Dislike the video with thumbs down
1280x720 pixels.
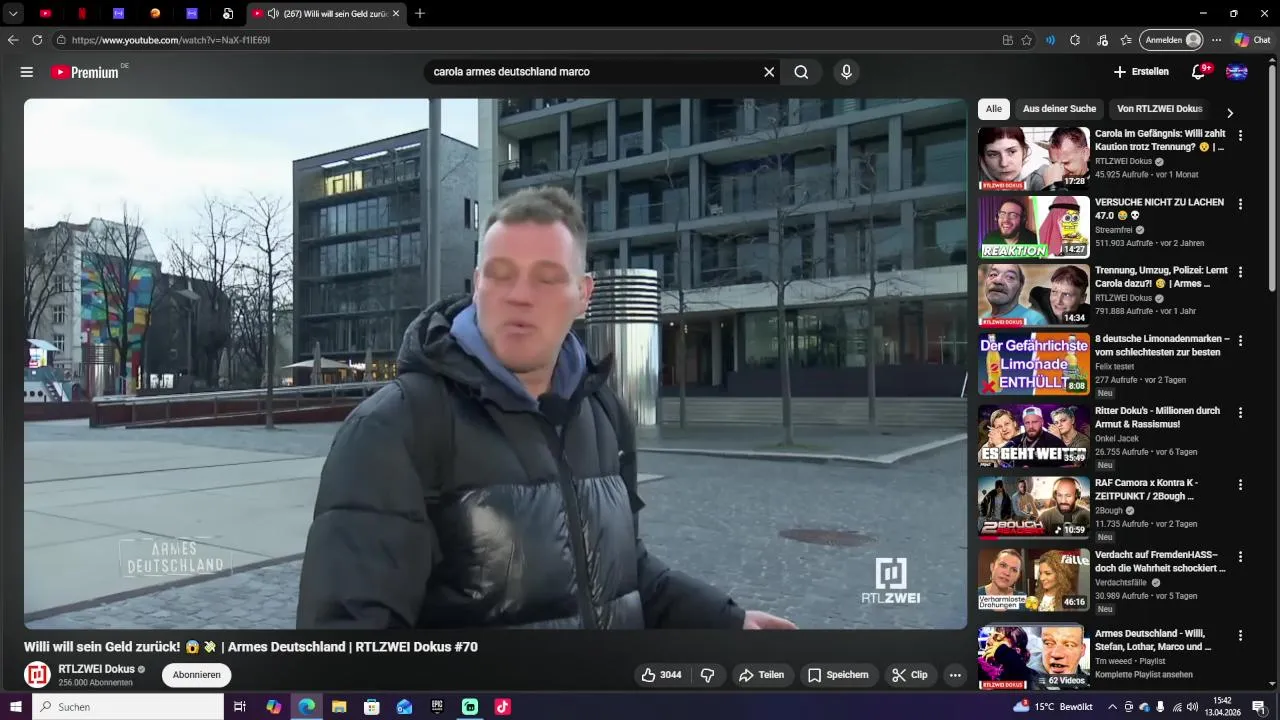click(708, 675)
